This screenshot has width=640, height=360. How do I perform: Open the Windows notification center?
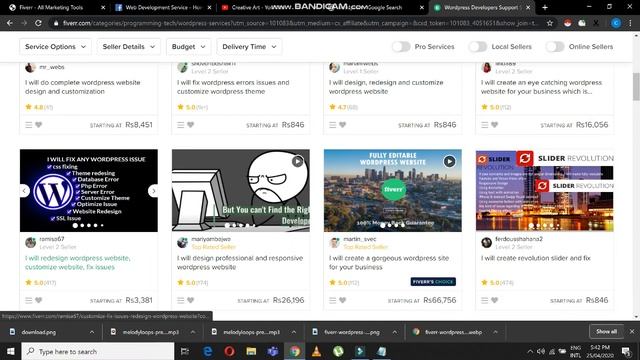[x=626, y=351]
